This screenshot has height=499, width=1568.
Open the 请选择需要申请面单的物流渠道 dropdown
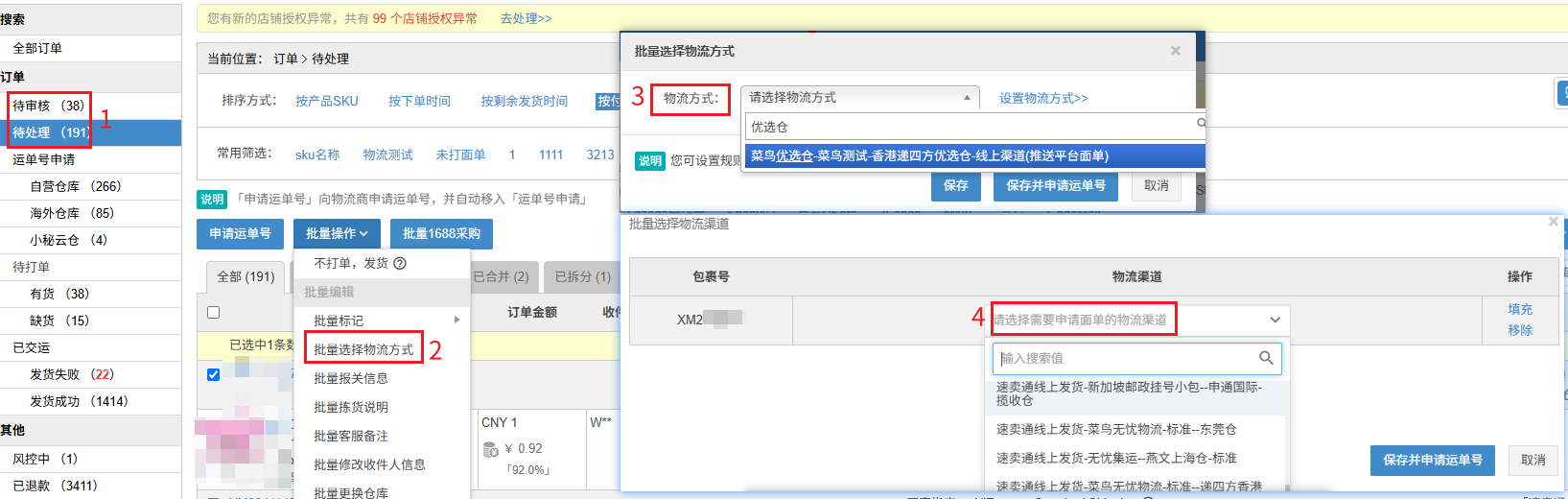click(x=1139, y=320)
